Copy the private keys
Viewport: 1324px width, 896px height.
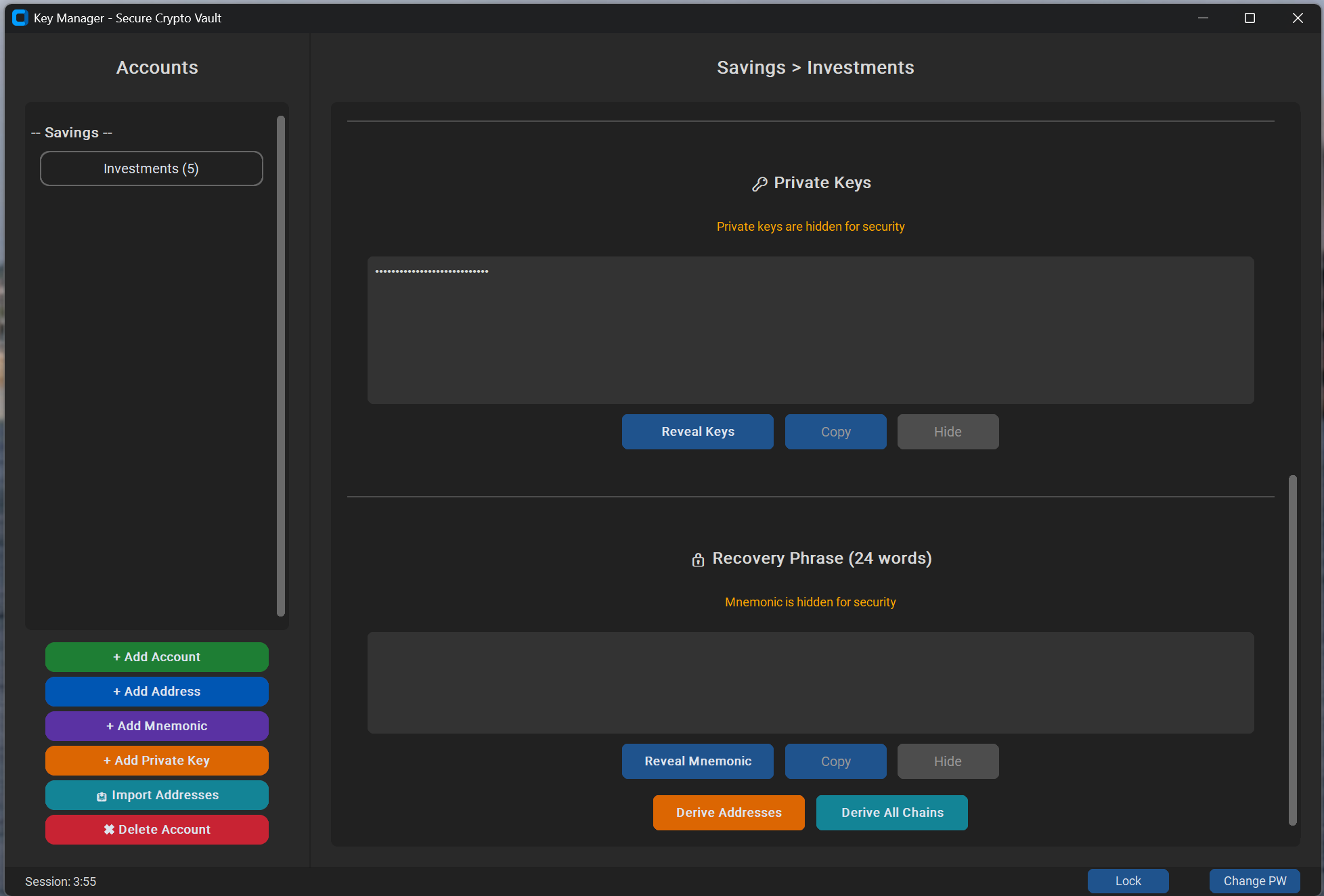(x=836, y=432)
